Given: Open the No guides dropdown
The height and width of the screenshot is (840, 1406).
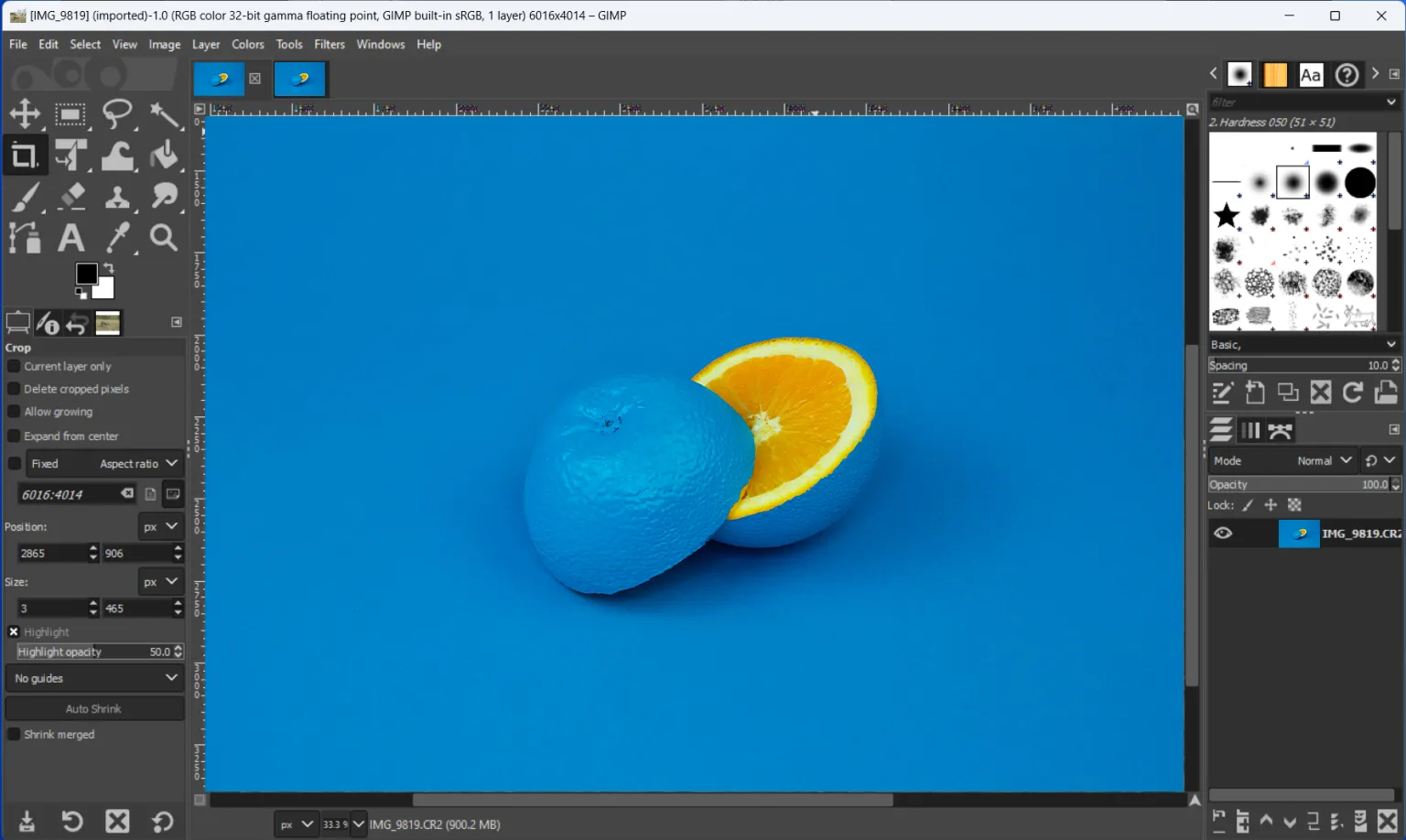Looking at the screenshot, I should (x=94, y=677).
